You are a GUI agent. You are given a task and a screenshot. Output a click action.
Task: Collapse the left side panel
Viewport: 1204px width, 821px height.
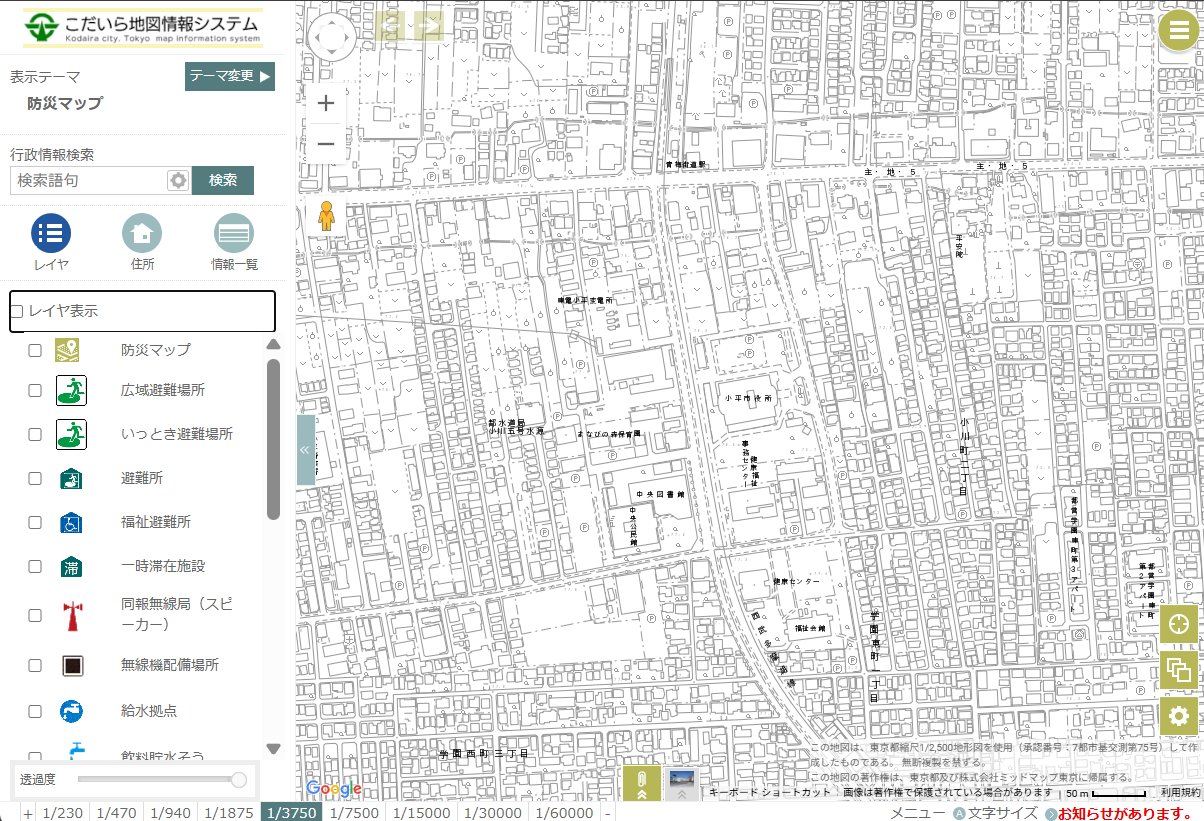point(305,450)
